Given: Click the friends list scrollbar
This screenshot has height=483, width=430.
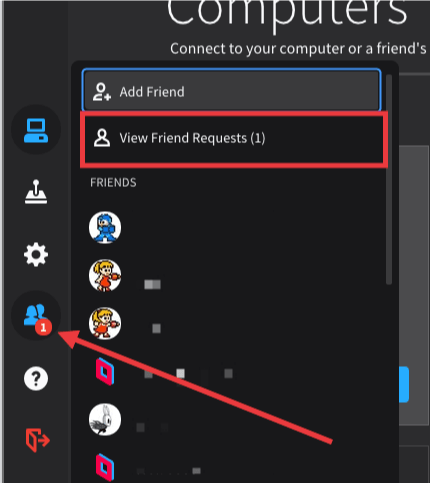Looking at the screenshot, I should coord(389,179).
